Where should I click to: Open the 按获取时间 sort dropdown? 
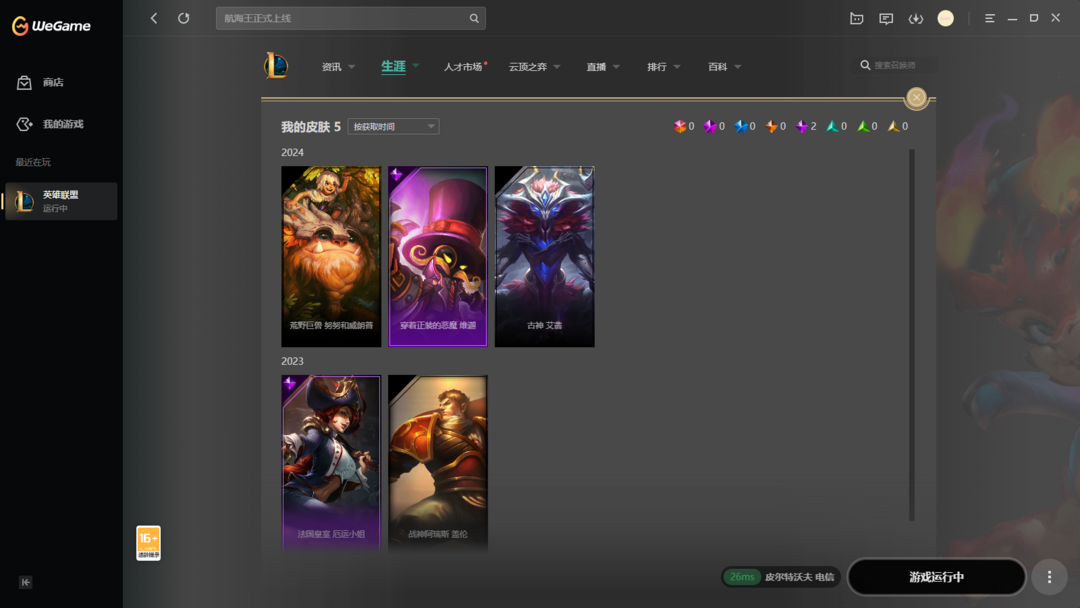pyautogui.click(x=393, y=127)
